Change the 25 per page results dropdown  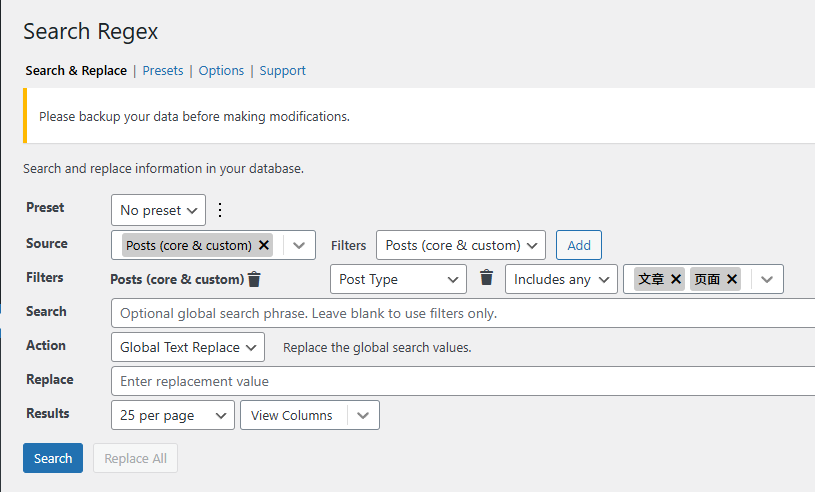click(x=172, y=416)
